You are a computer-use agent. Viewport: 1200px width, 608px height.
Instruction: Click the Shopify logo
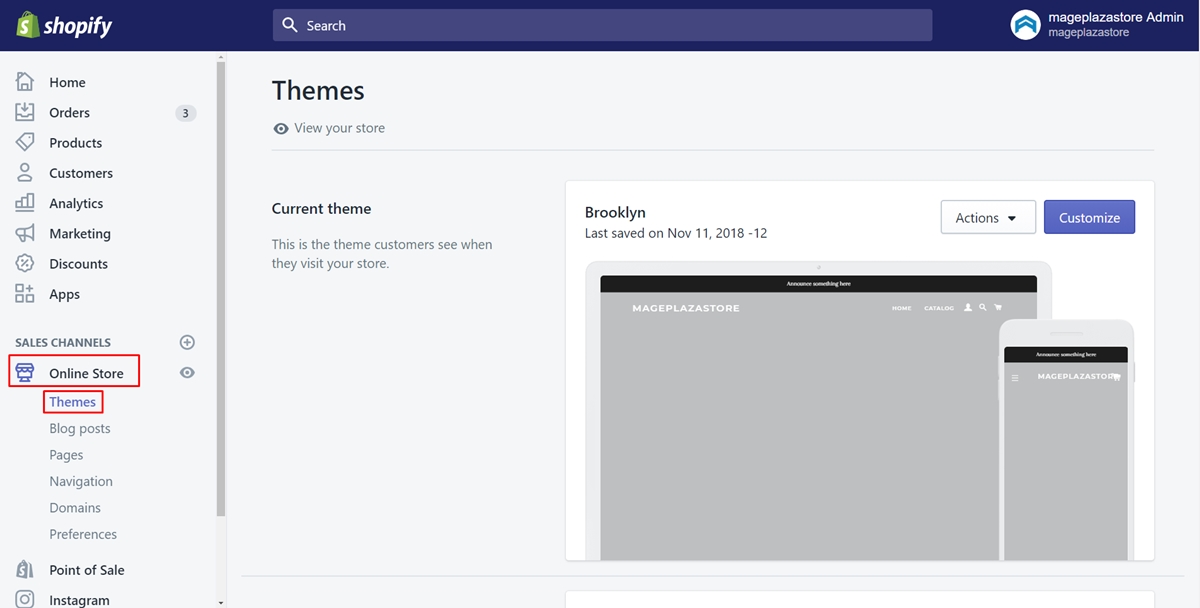64,25
